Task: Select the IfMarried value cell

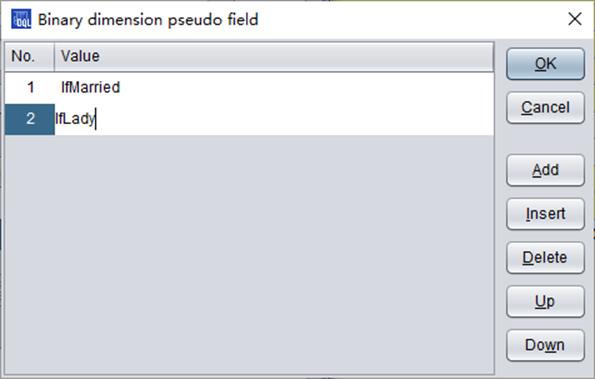Action: pos(274,88)
